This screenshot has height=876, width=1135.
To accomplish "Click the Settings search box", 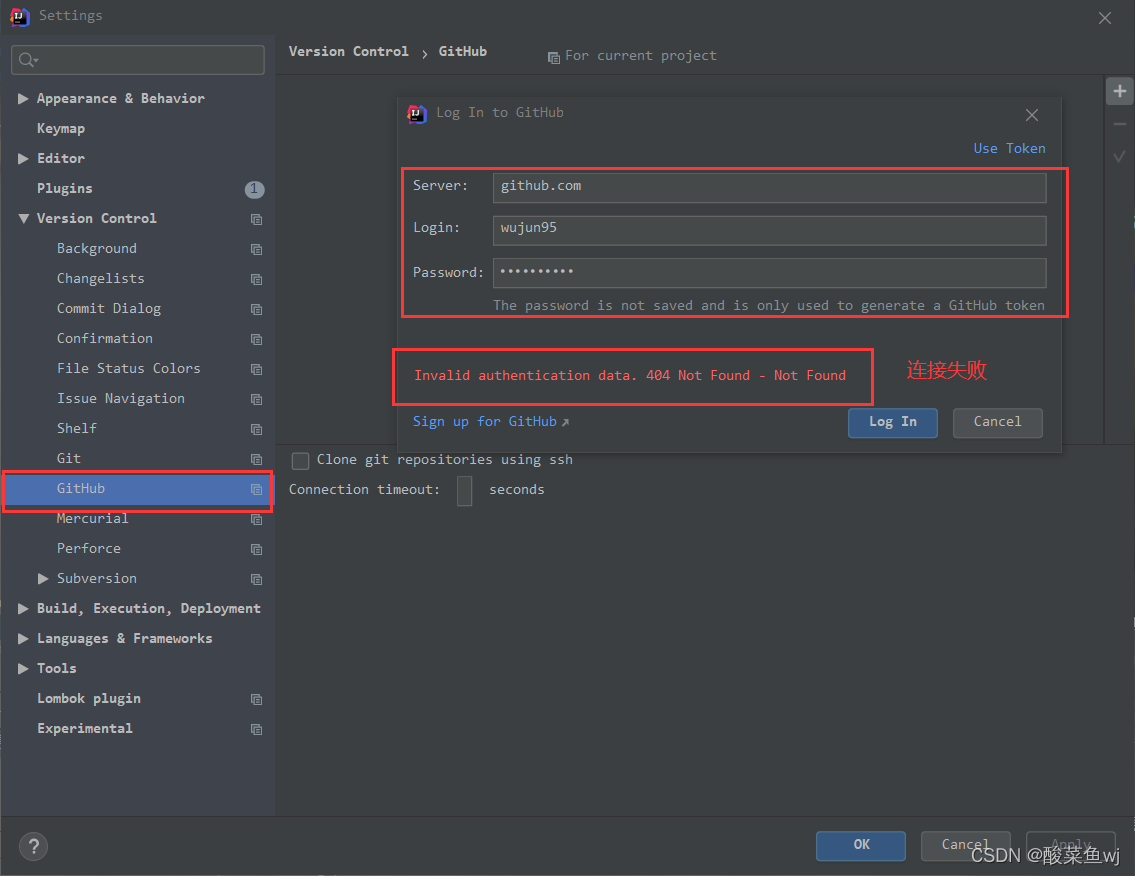I will 138,60.
